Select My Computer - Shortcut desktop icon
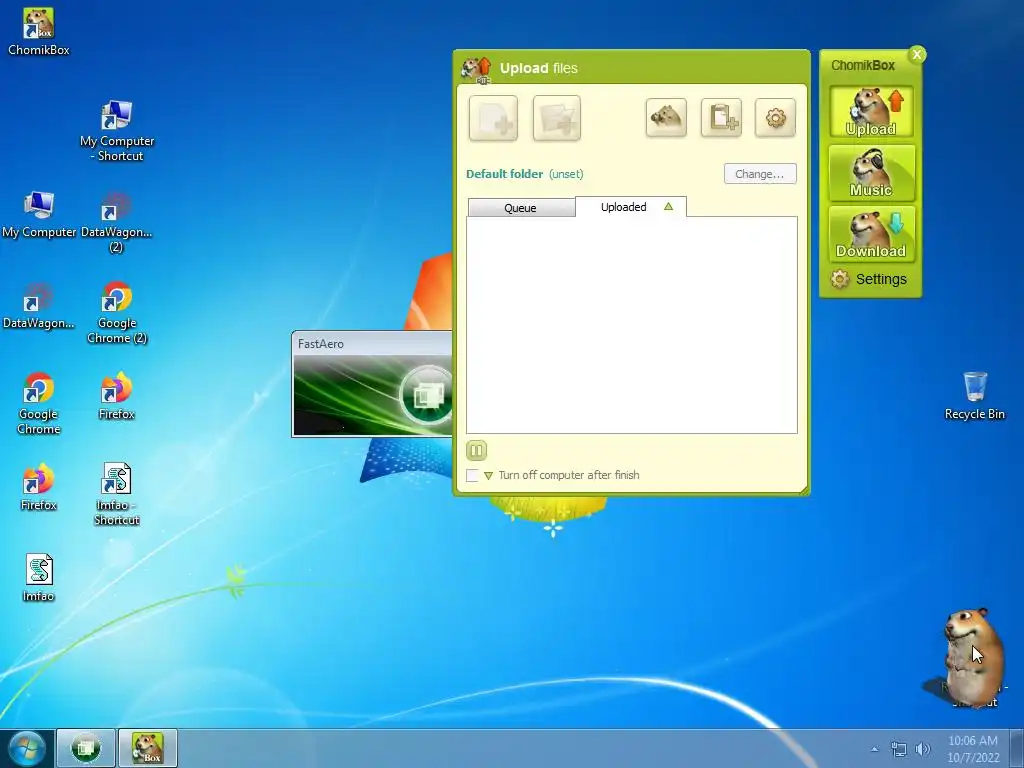Viewport: 1024px width, 768px height. [x=118, y=131]
